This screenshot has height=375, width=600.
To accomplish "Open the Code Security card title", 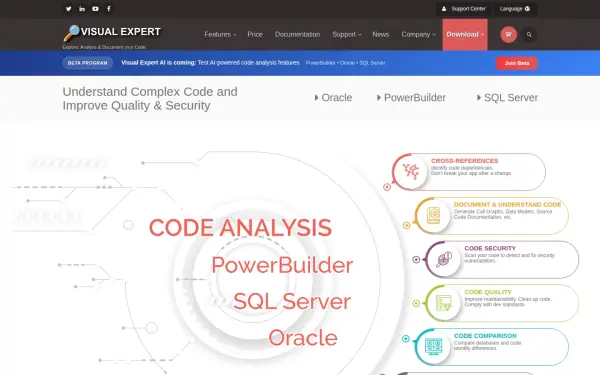I will (x=490, y=248).
